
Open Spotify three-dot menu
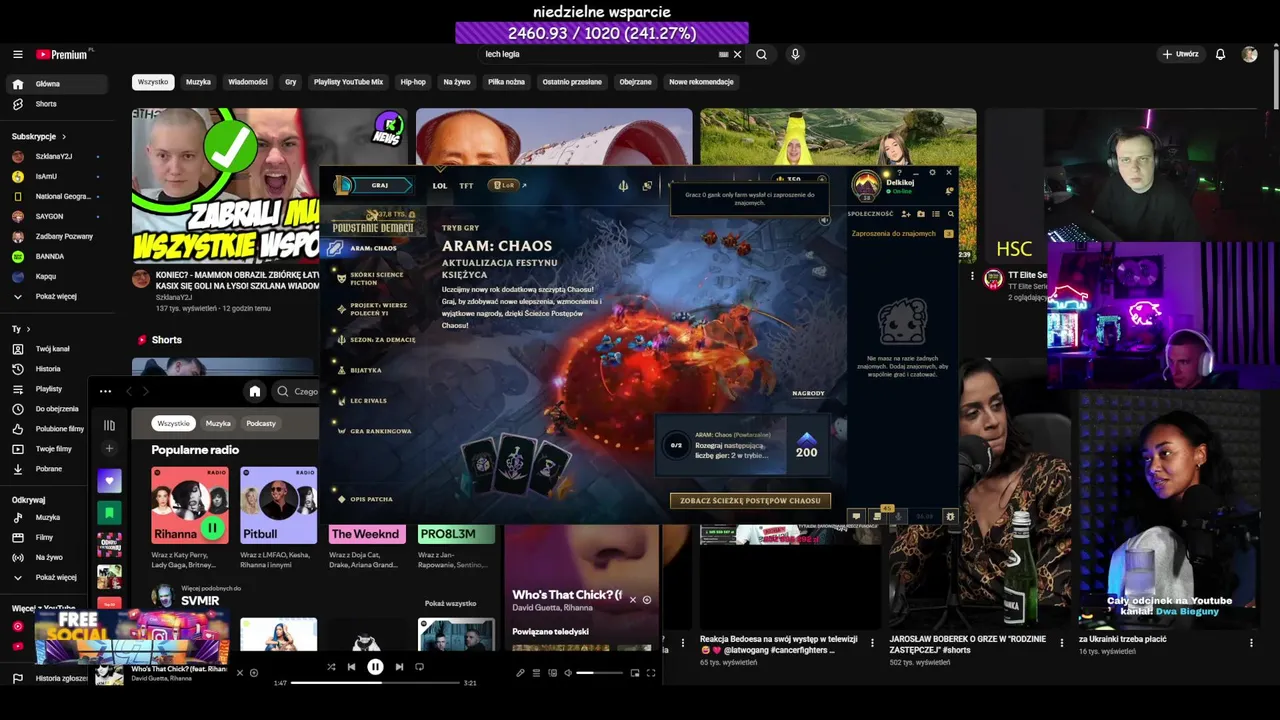105,391
